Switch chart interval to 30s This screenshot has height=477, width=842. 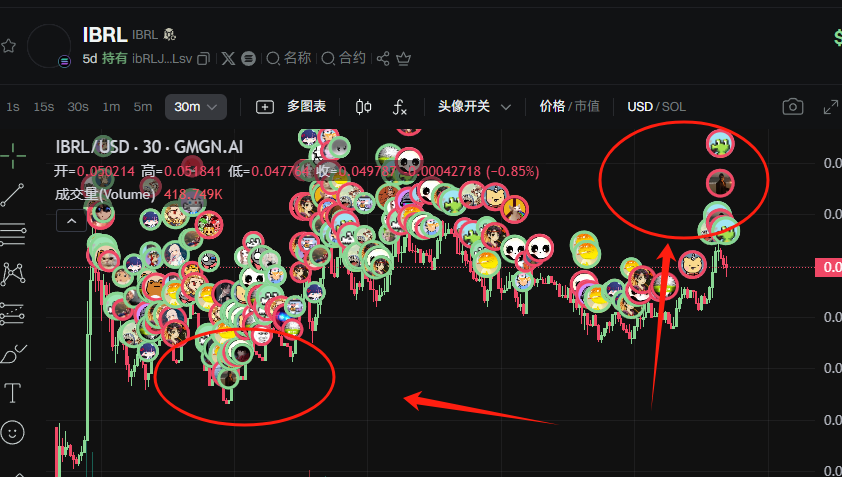(x=78, y=107)
